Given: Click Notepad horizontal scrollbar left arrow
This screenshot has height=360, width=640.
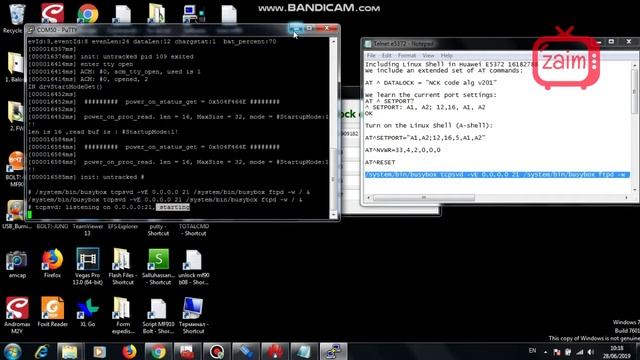Looking at the screenshot, I should point(368,198).
